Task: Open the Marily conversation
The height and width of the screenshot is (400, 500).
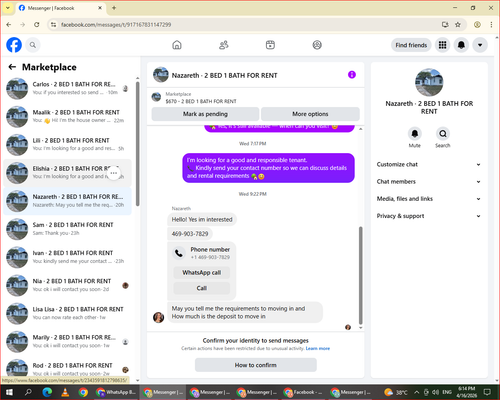Action: tap(67, 341)
